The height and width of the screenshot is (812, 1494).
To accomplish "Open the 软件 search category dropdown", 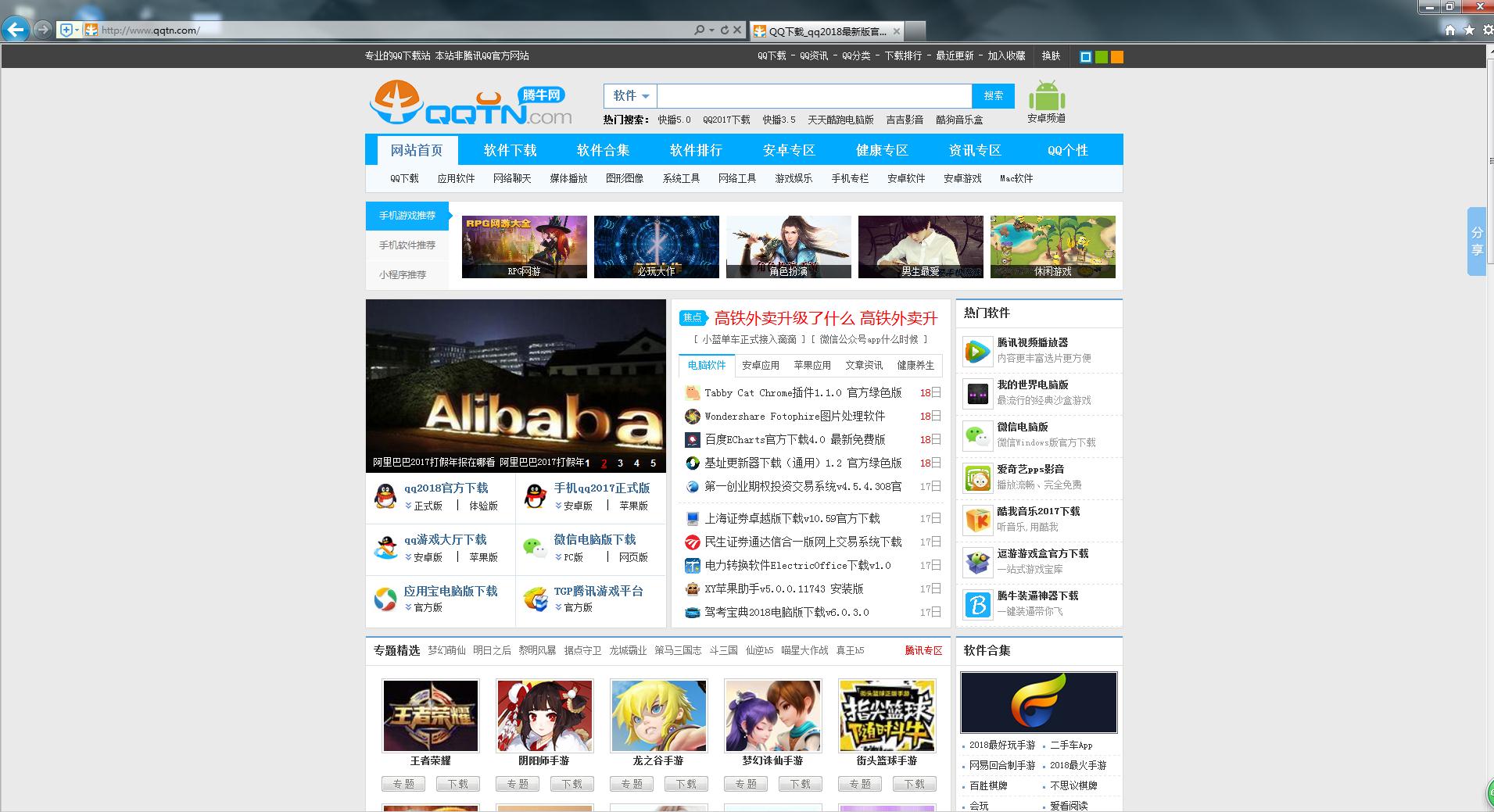I will coord(630,96).
